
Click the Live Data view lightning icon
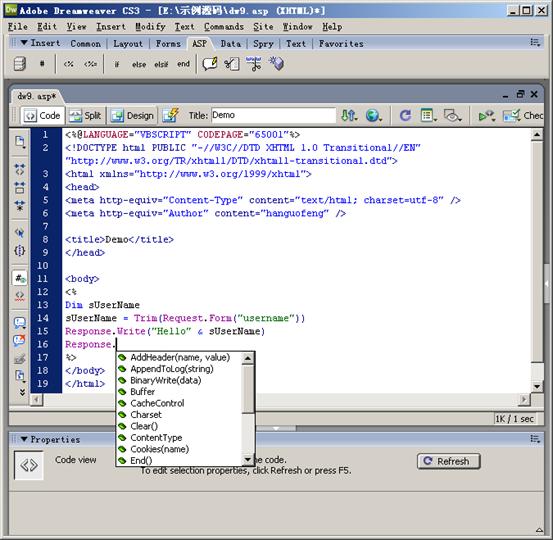(171, 115)
